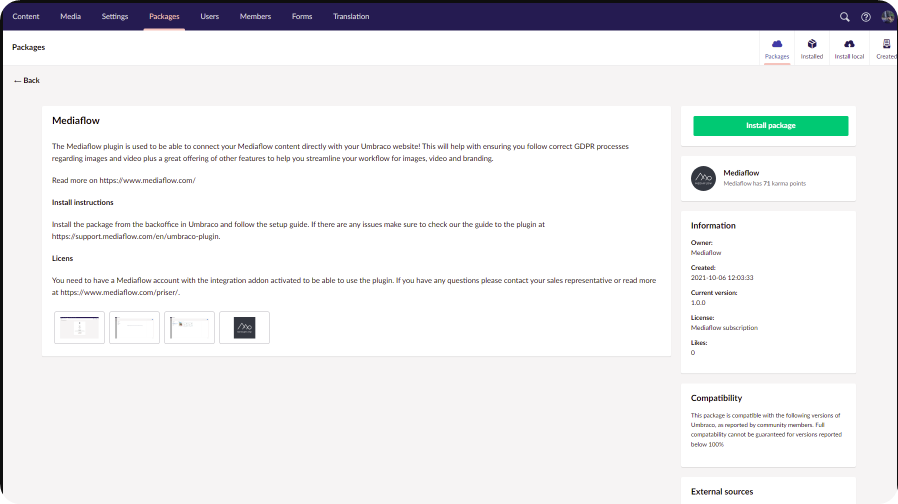Open the Forms section
Screen dimensions: 898x504
(302, 17)
